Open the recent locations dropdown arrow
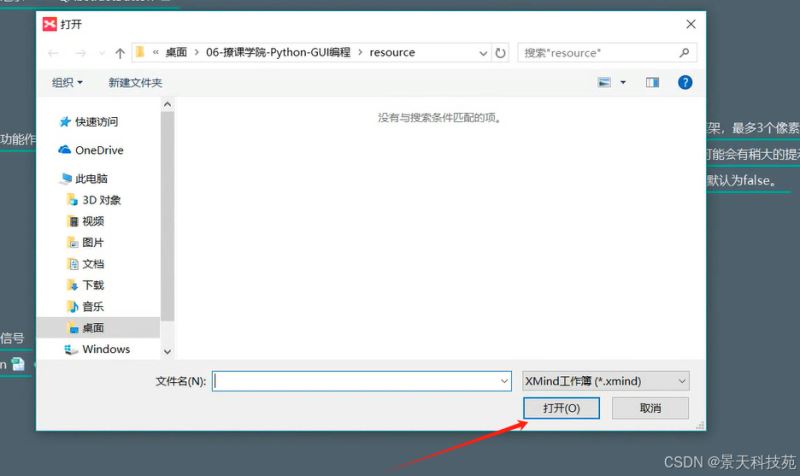This screenshot has height=476, width=800. point(102,53)
